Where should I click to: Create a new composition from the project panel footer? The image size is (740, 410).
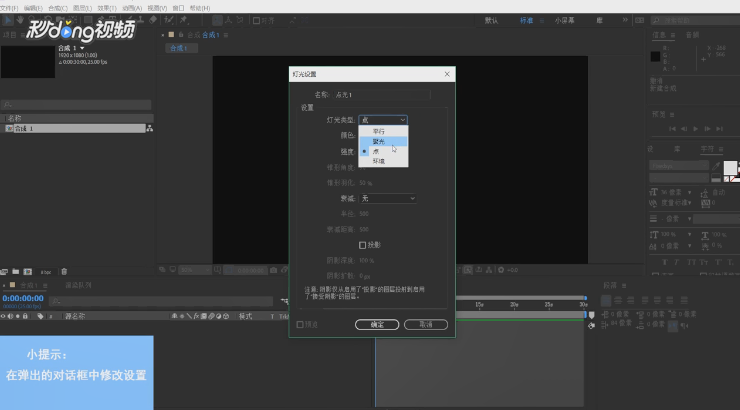click(x=28, y=272)
